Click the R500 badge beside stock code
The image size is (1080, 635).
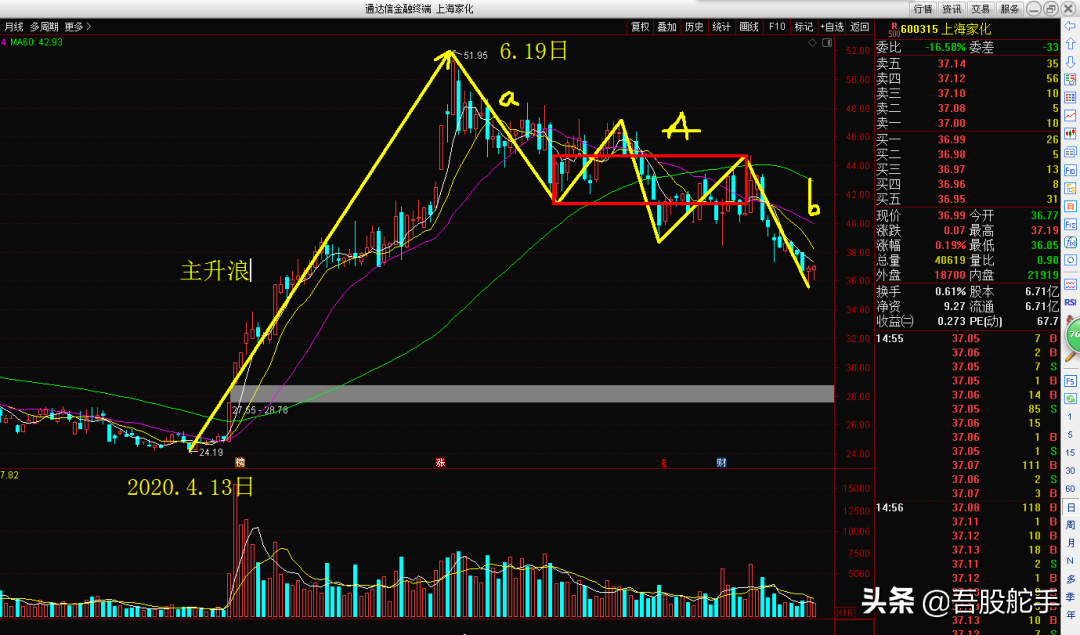point(894,30)
